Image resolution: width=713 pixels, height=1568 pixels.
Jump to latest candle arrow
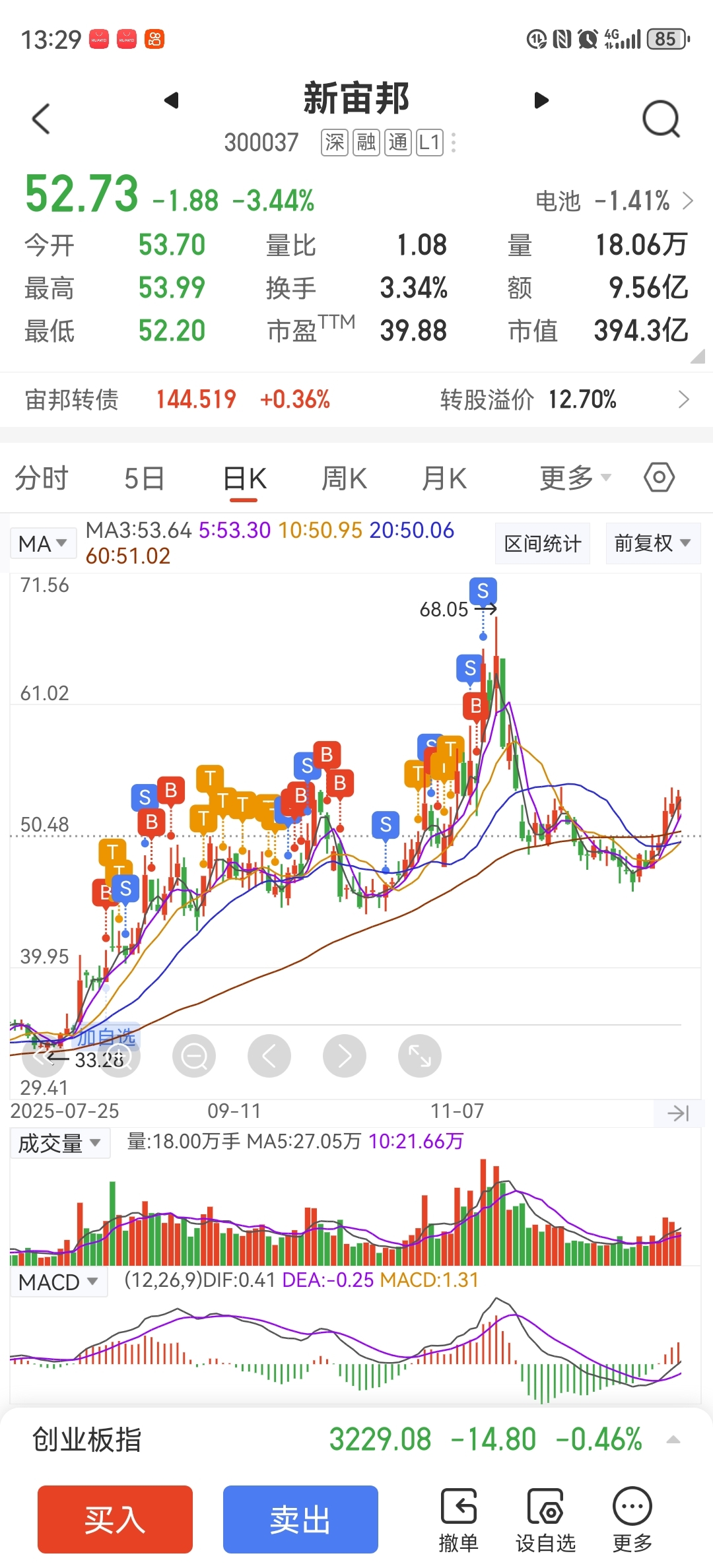pos(679,1113)
